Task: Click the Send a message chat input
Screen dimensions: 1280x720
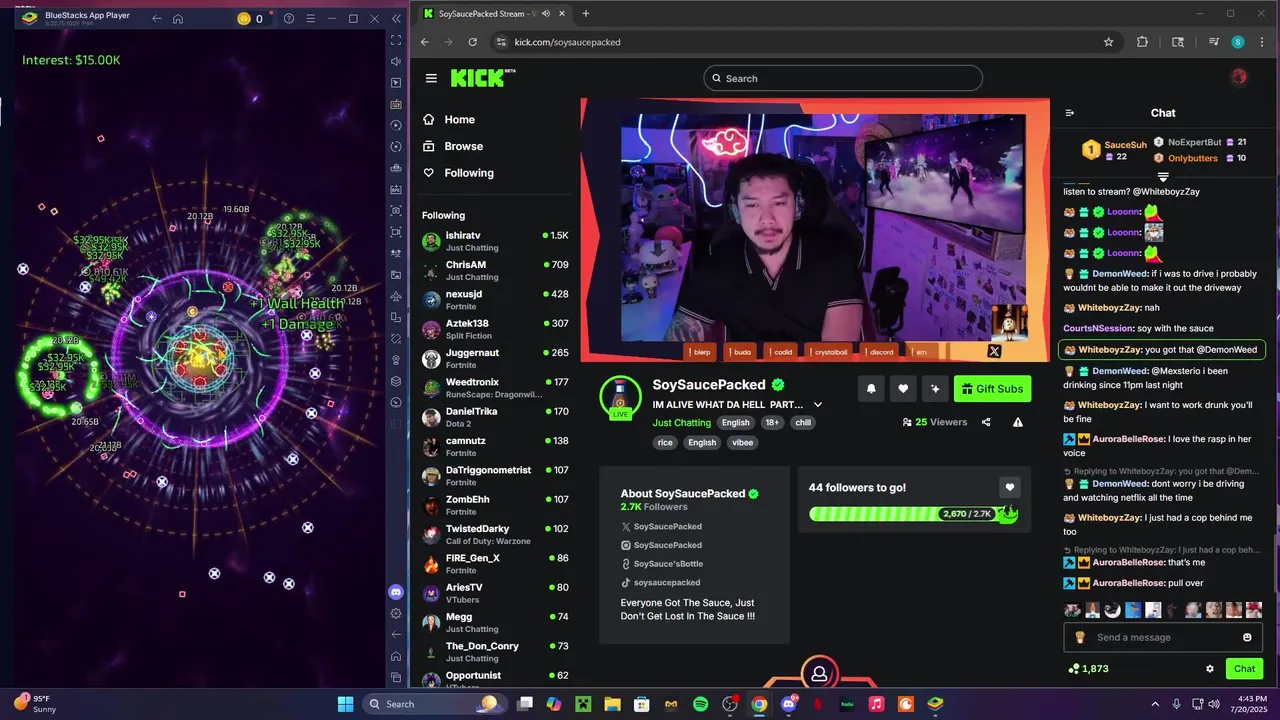Action: tap(1162, 637)
